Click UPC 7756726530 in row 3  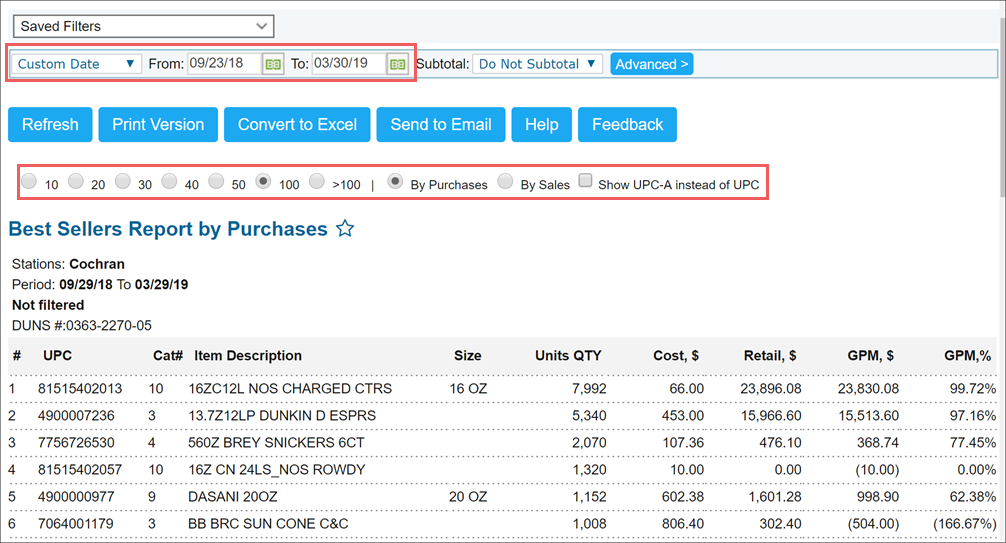[76, 443]
